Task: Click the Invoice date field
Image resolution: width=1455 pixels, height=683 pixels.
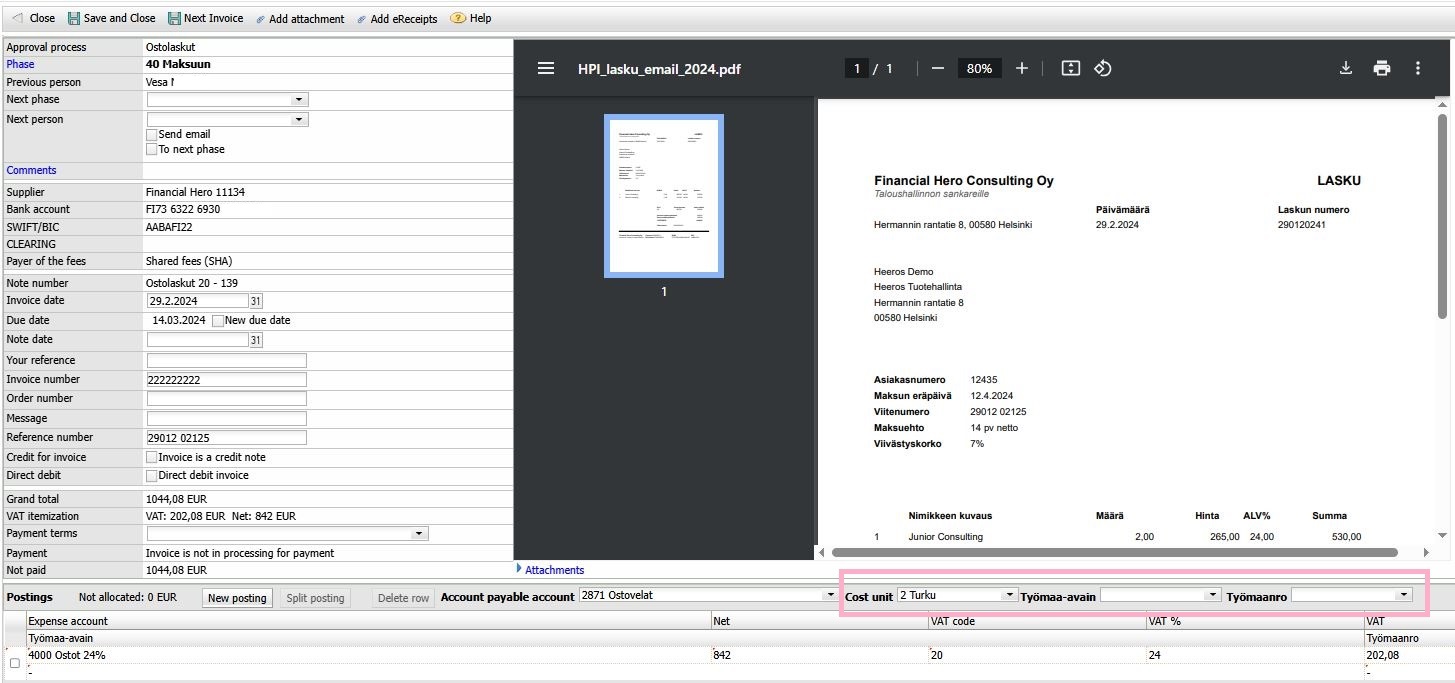Action: coord(197,301)
